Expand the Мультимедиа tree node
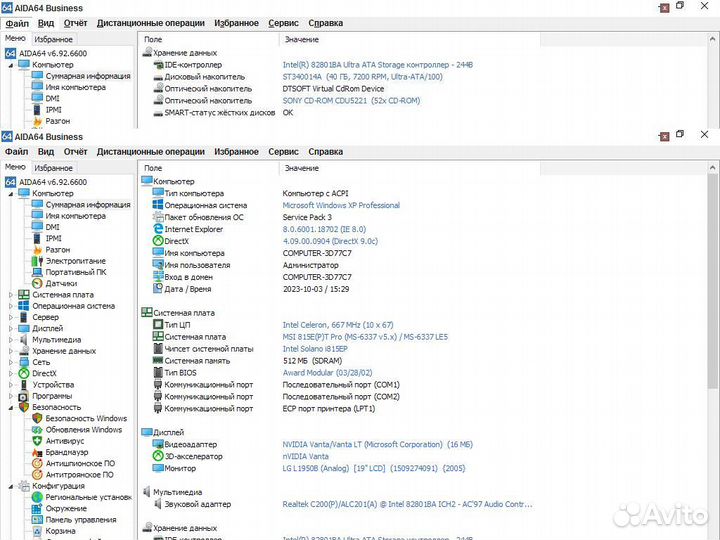The height and width of the screenshot is (540, 720). (x=11, y=340)
